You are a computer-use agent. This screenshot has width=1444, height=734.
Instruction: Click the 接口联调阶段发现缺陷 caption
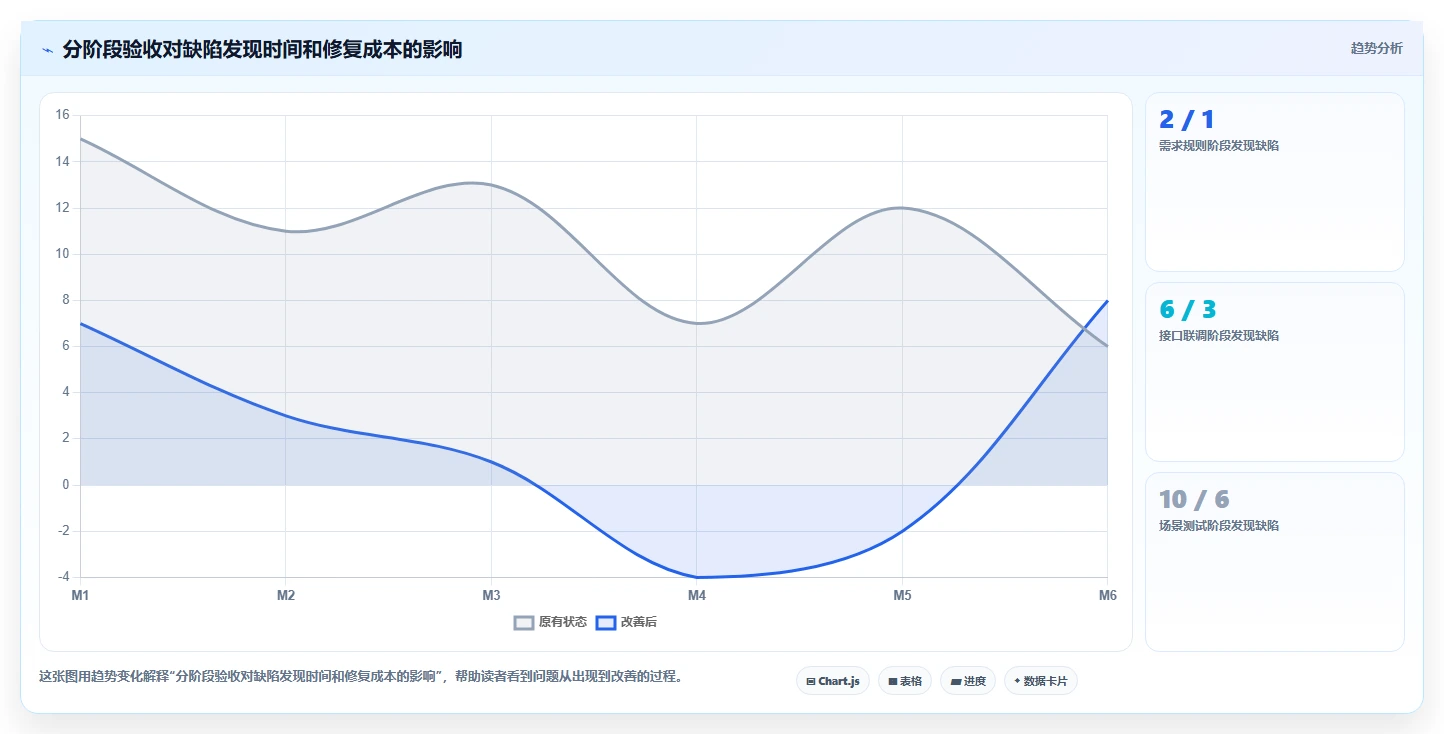[1219, 336]
